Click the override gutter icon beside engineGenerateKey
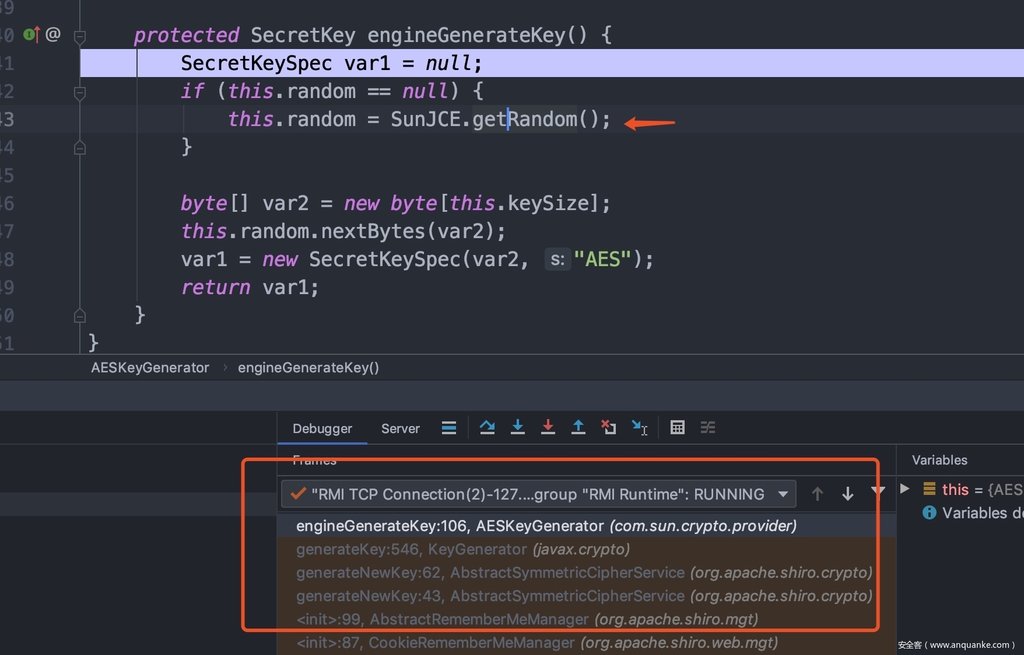 32,35
